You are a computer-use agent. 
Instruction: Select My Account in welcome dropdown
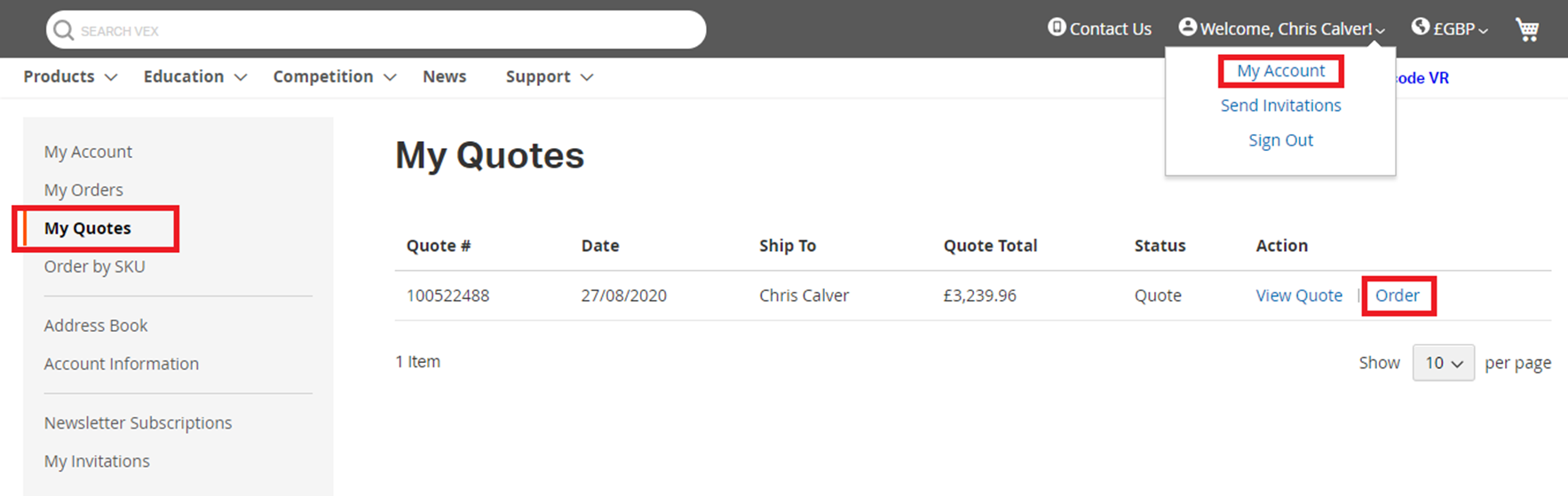[x=1280, y=71]
